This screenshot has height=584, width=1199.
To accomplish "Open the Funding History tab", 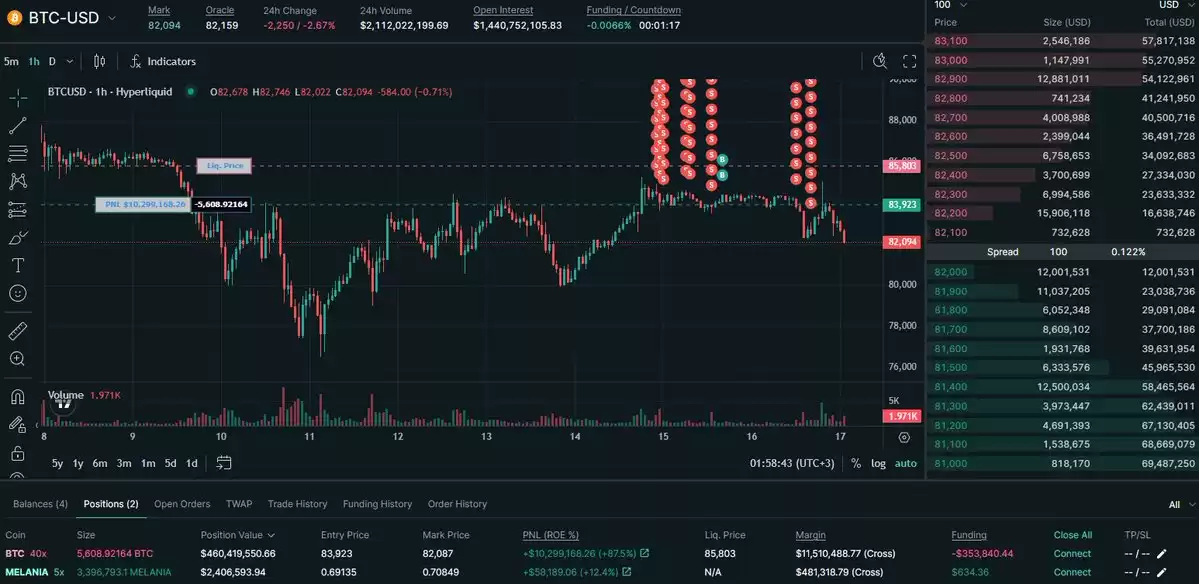I will (377, 504).
